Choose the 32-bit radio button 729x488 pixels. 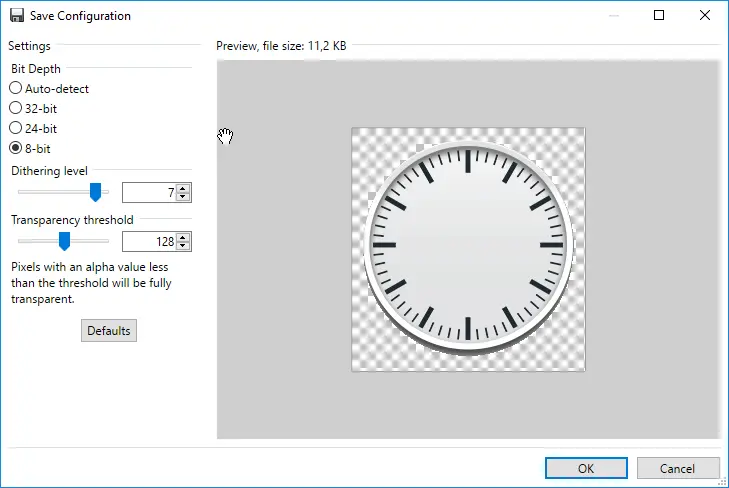point(16,108)
